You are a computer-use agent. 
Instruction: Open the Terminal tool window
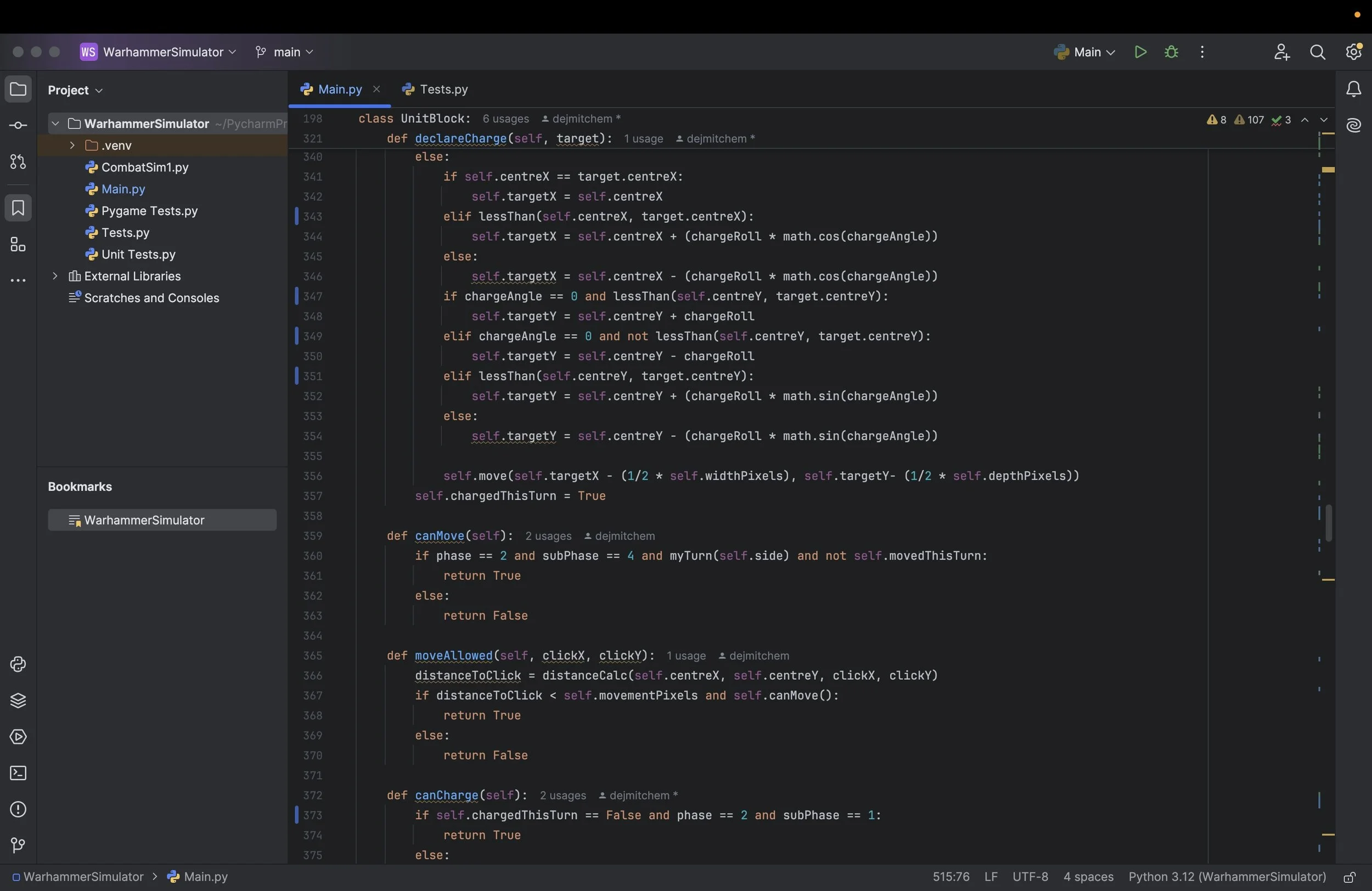pos(18,774)
